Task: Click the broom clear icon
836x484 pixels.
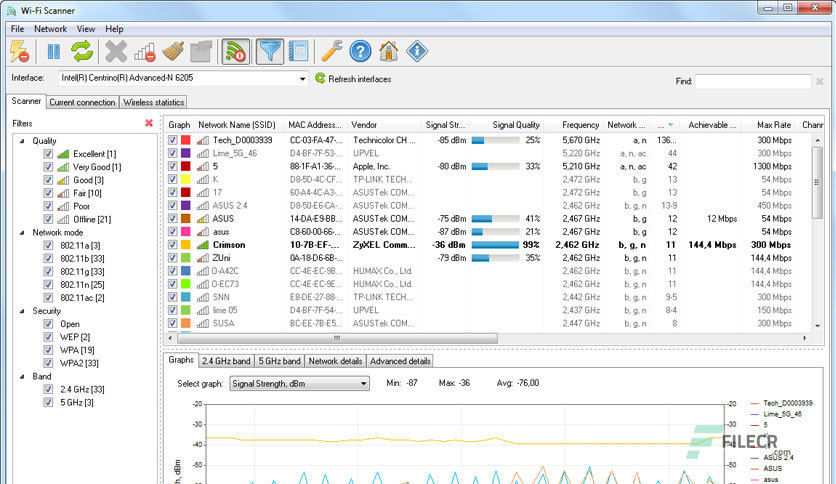Action: coord(173,52)
